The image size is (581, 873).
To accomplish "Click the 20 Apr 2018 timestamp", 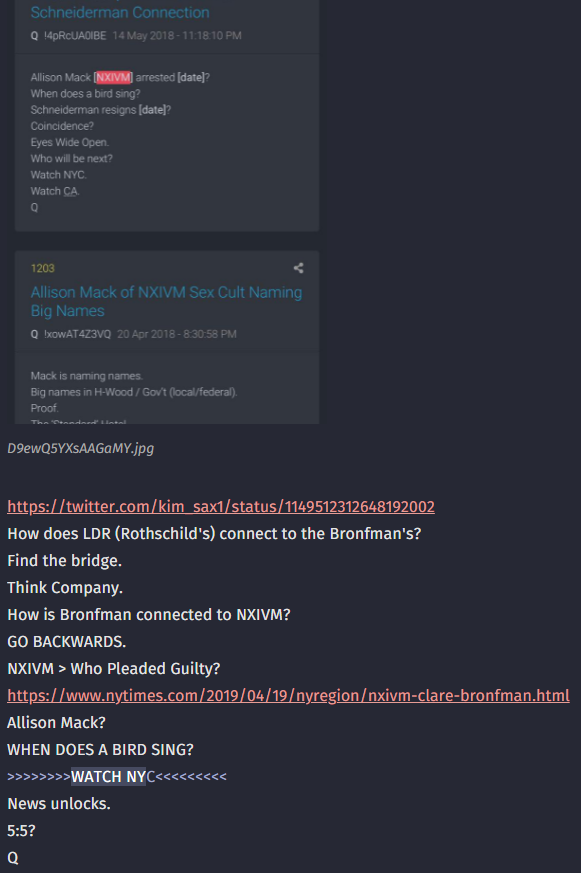I will pyautogui.click(x=176, y=334).
